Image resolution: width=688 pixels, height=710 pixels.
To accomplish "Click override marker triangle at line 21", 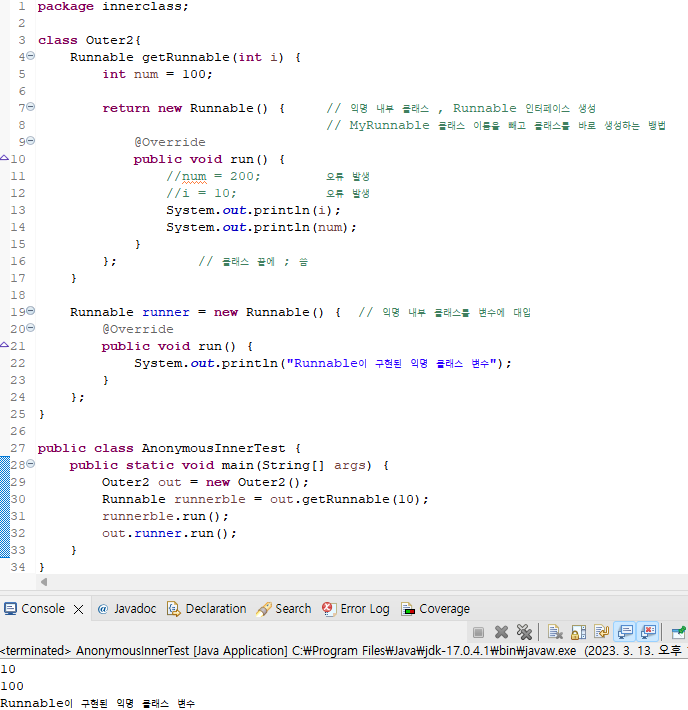I will point(5,345).
